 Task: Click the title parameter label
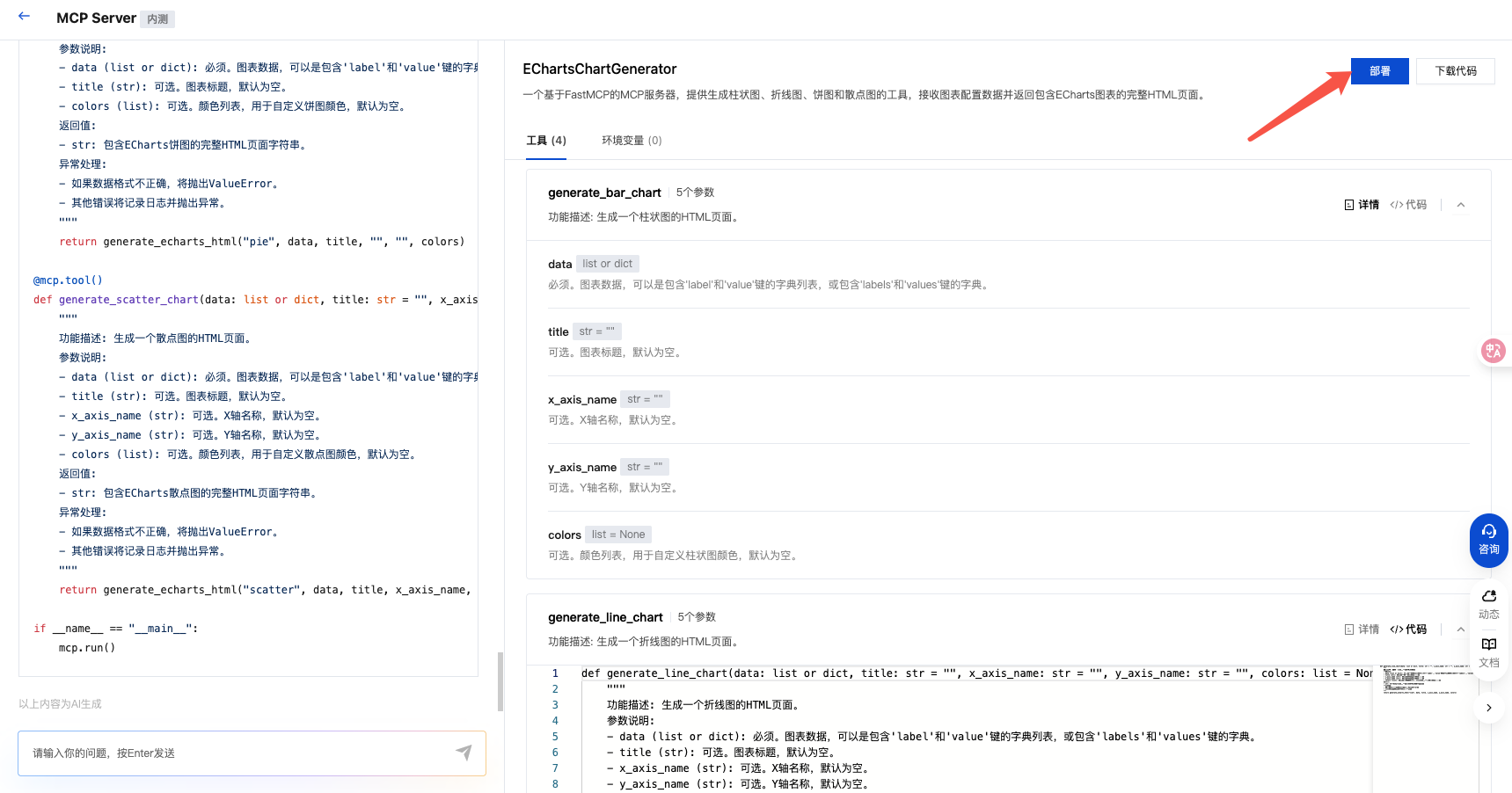(559, 332)
